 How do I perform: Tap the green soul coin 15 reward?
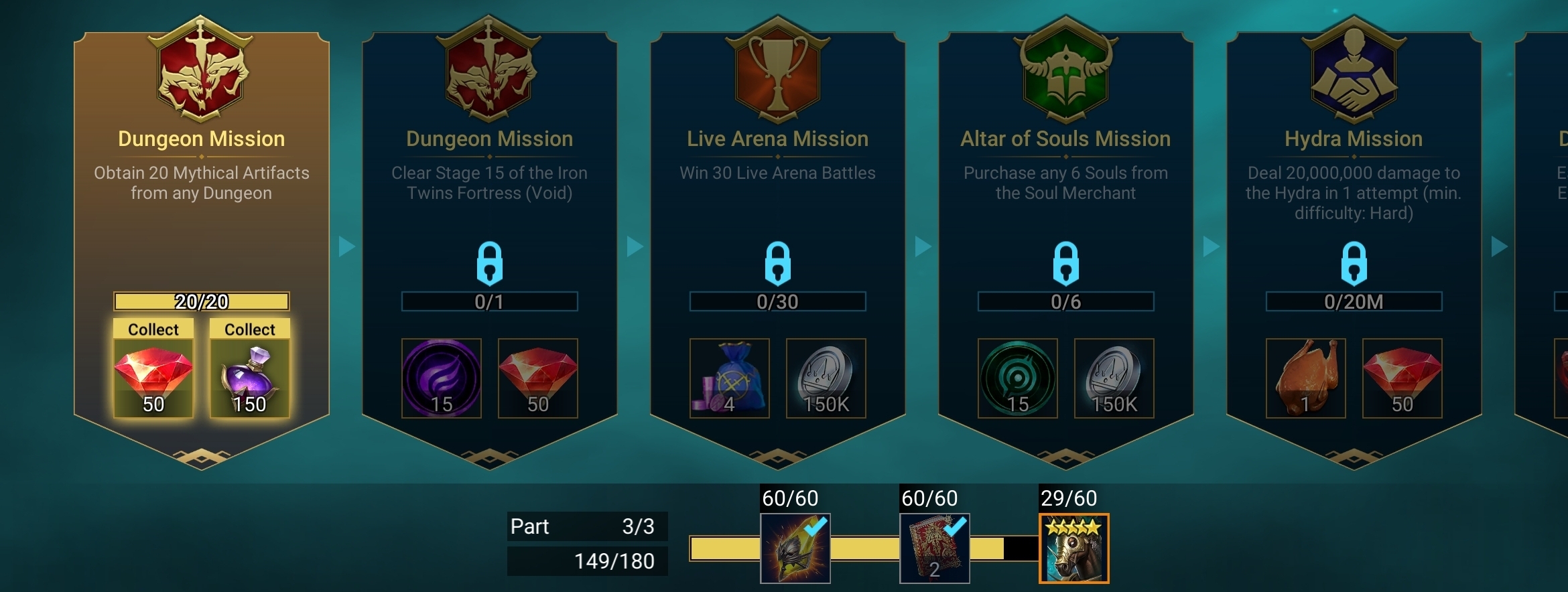[x=1017, y=378]
